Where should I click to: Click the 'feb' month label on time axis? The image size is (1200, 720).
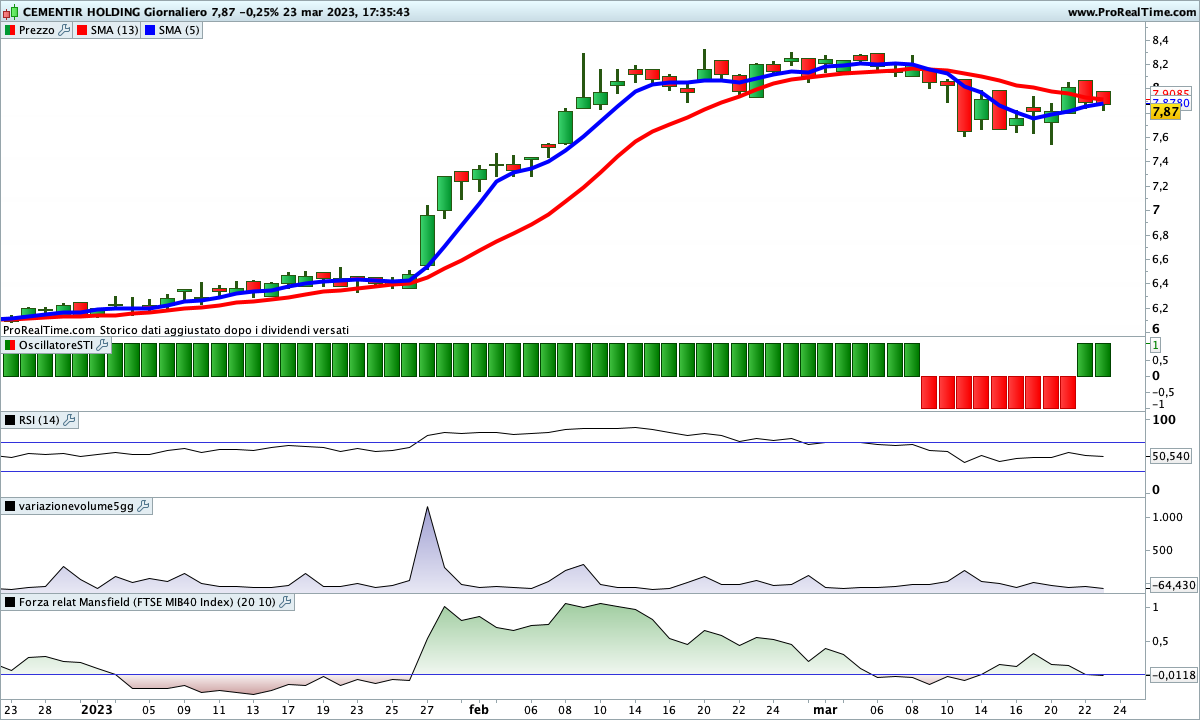pyautogui.click(x=479, y=709)
